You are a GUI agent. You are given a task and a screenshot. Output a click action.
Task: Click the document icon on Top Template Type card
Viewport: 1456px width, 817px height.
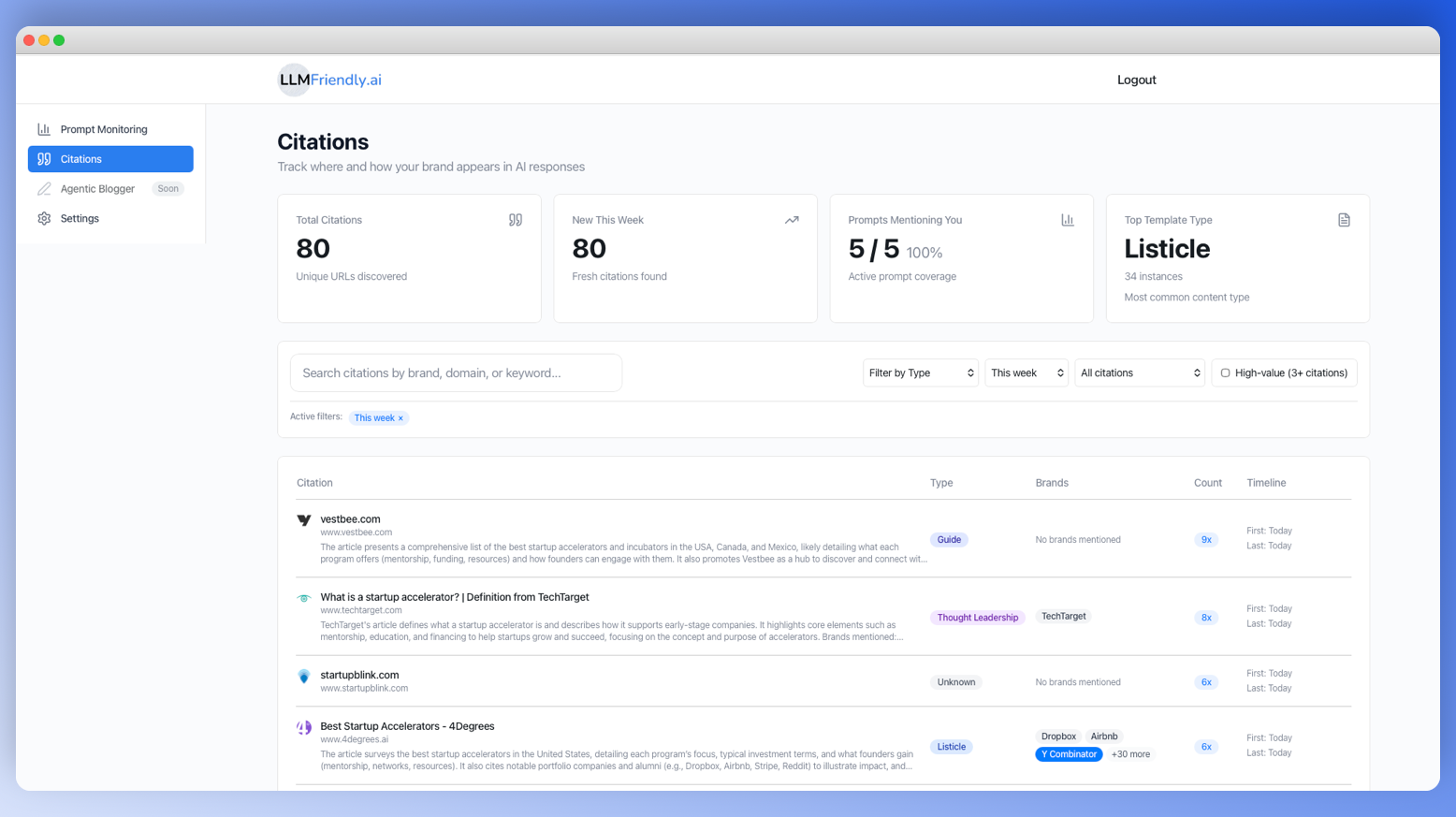(x=1344, y=219)
